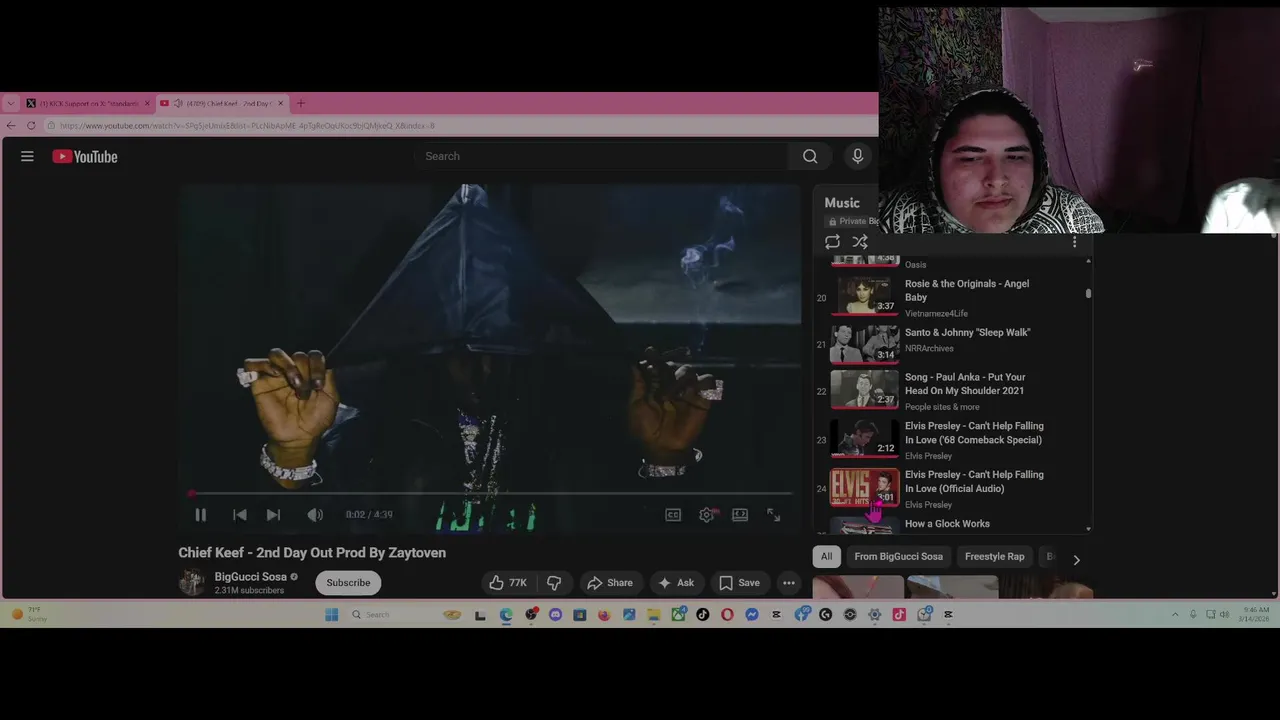
Task: Share the video
Action: [610, 583]
